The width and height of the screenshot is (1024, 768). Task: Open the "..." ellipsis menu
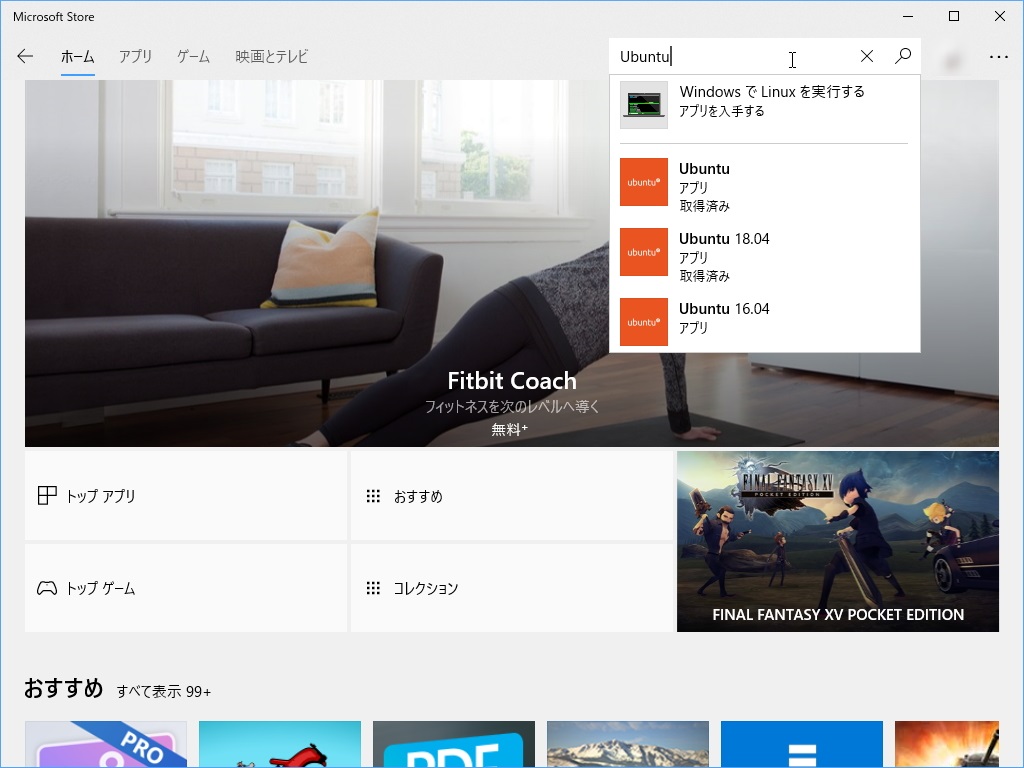[x=998, y=57]
